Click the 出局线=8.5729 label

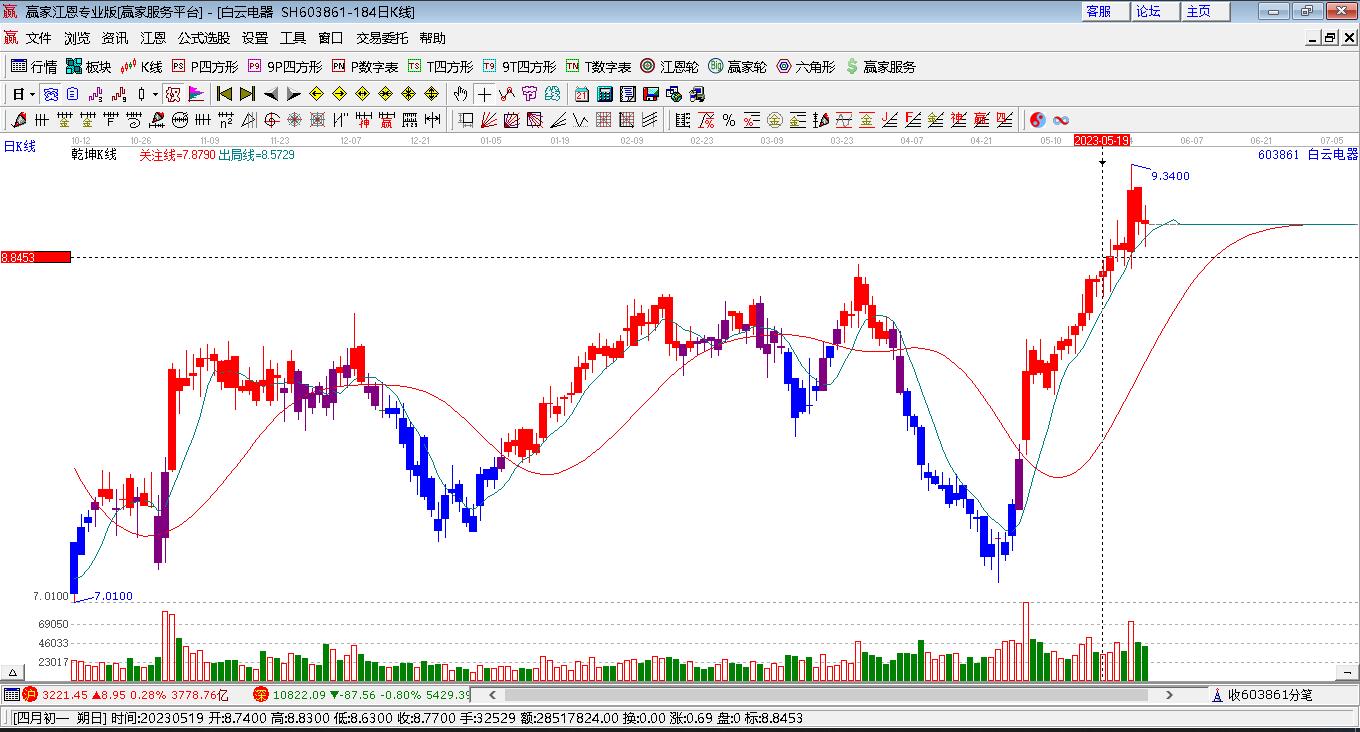[x=256, y=155]
